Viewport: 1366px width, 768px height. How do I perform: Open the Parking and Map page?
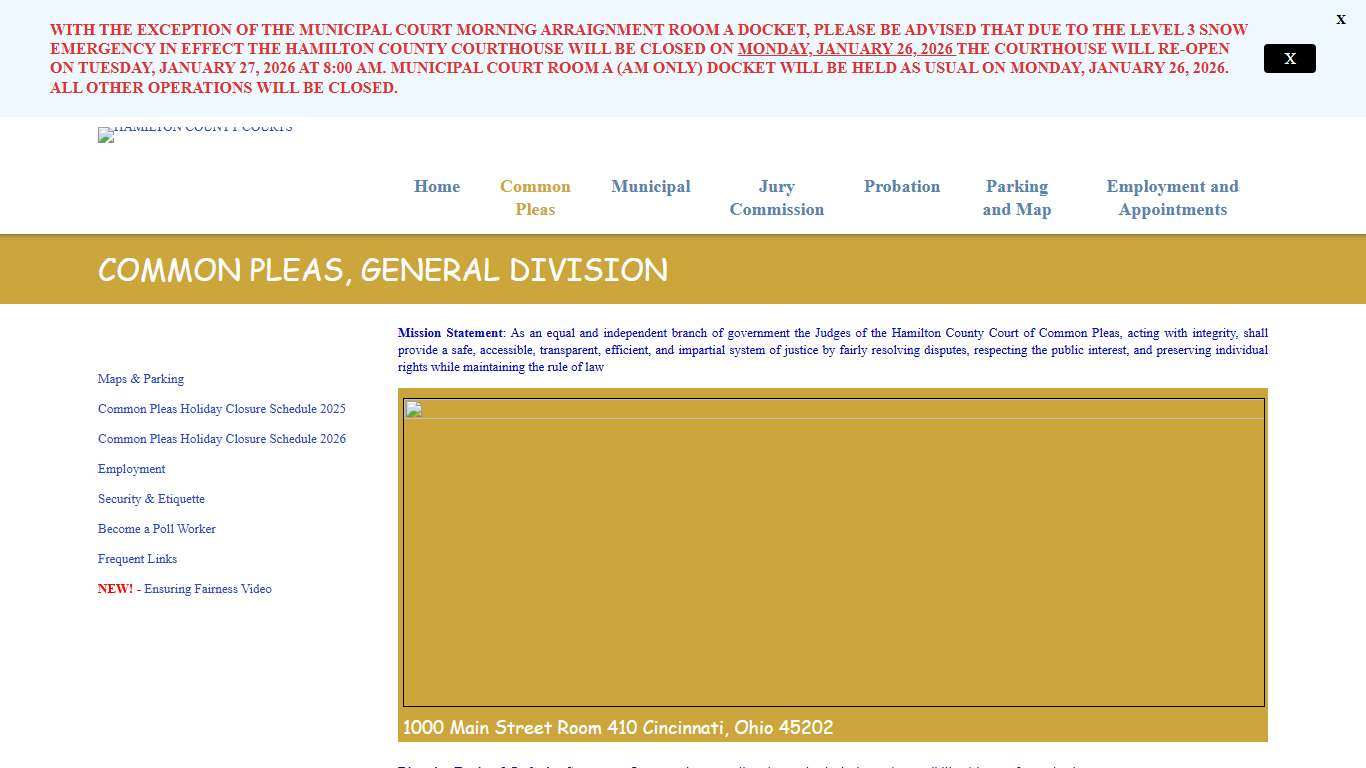(x=1016, y=198)
